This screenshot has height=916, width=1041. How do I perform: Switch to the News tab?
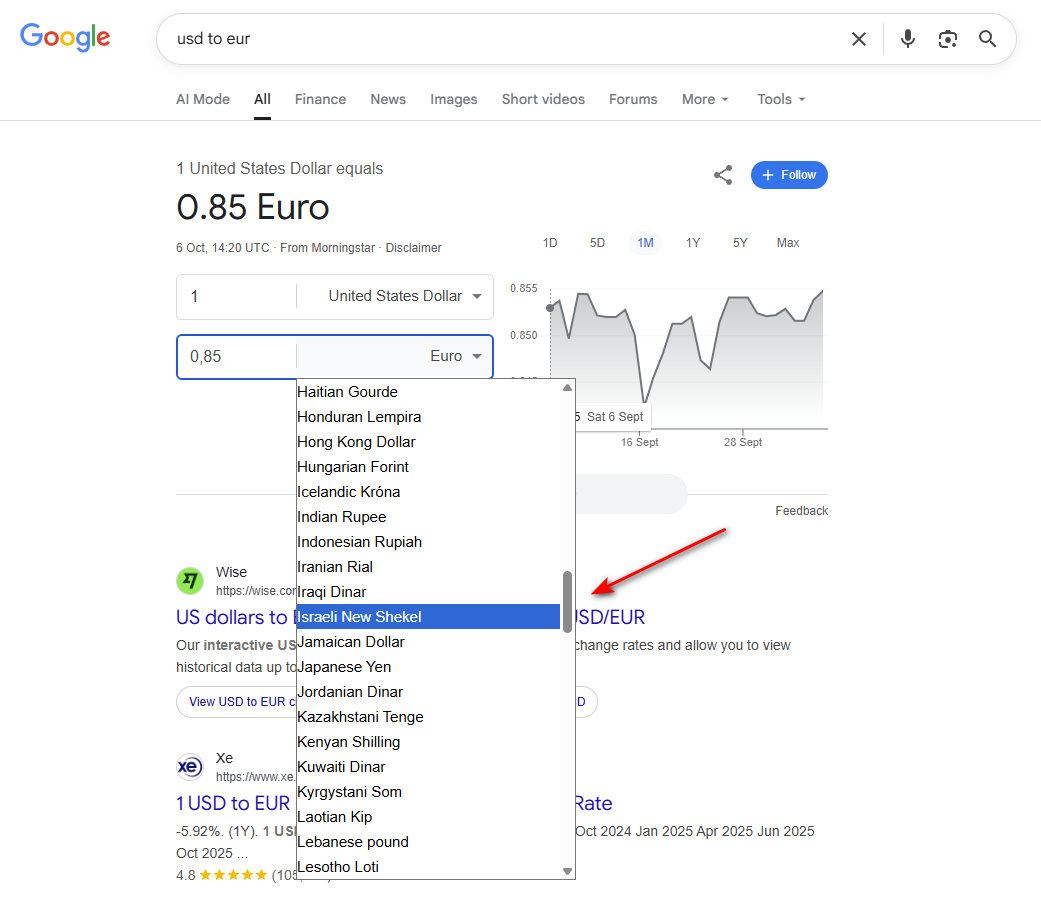pos(388,99)
